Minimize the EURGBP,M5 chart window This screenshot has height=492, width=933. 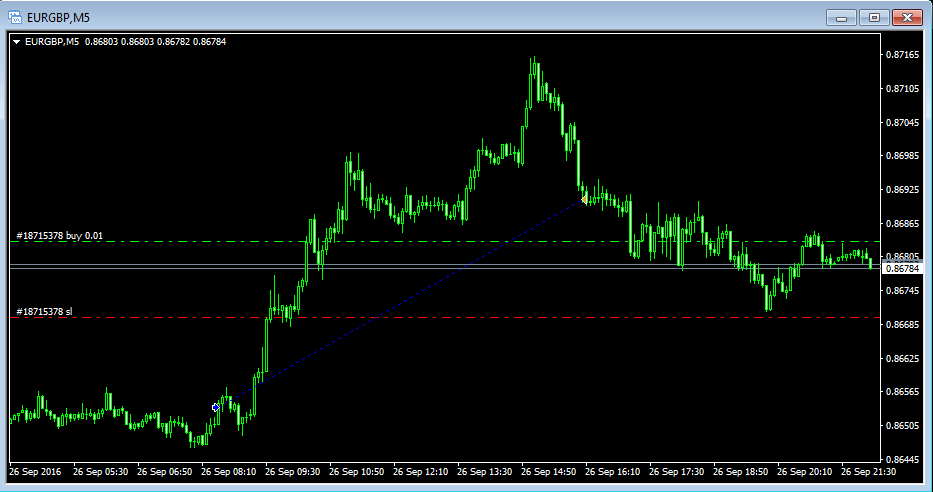tap(841, 18)
